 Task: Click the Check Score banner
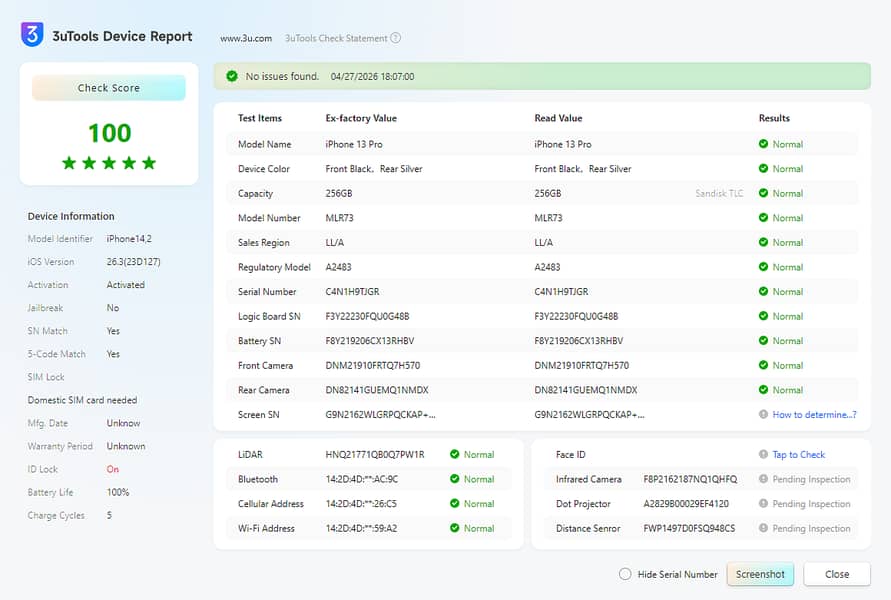(109, 88)
